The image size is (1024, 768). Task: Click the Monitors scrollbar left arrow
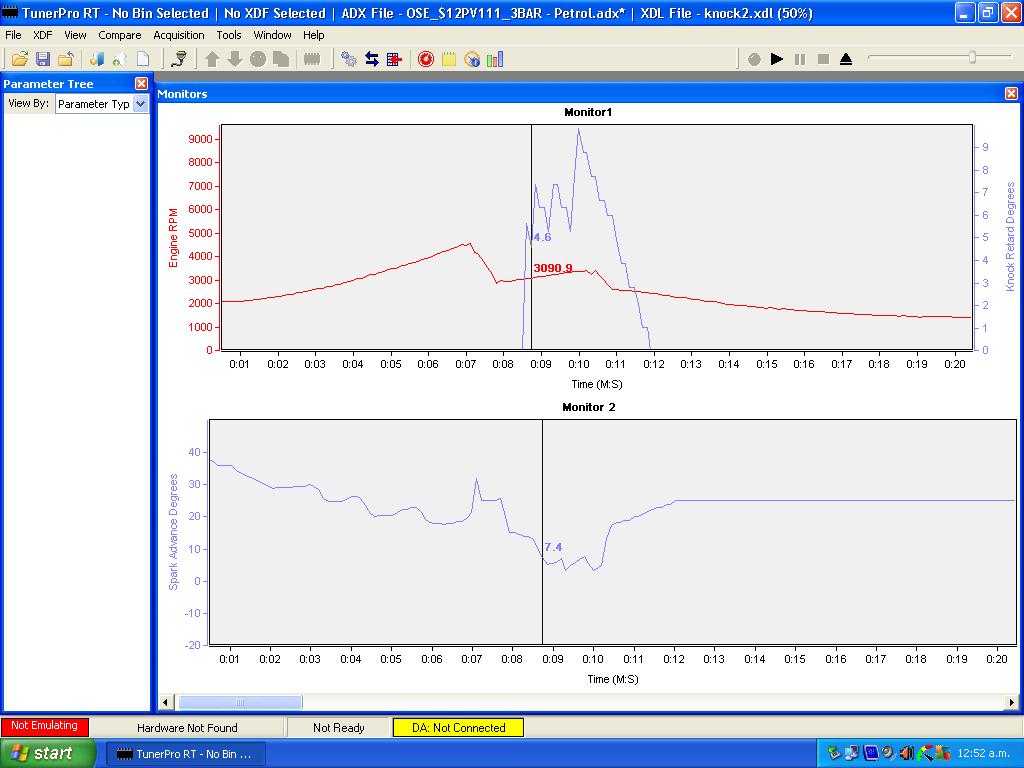tap(166, 703)
